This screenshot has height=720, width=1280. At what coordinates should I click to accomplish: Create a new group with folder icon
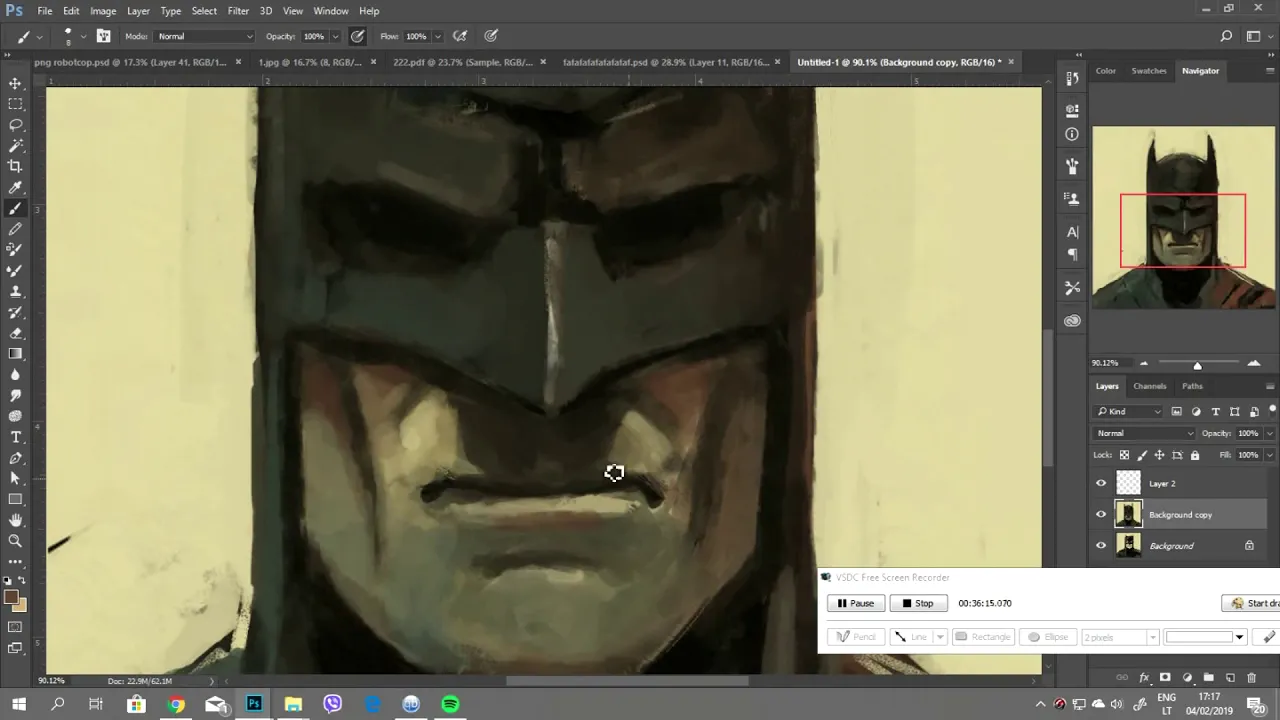[1208, 678]
